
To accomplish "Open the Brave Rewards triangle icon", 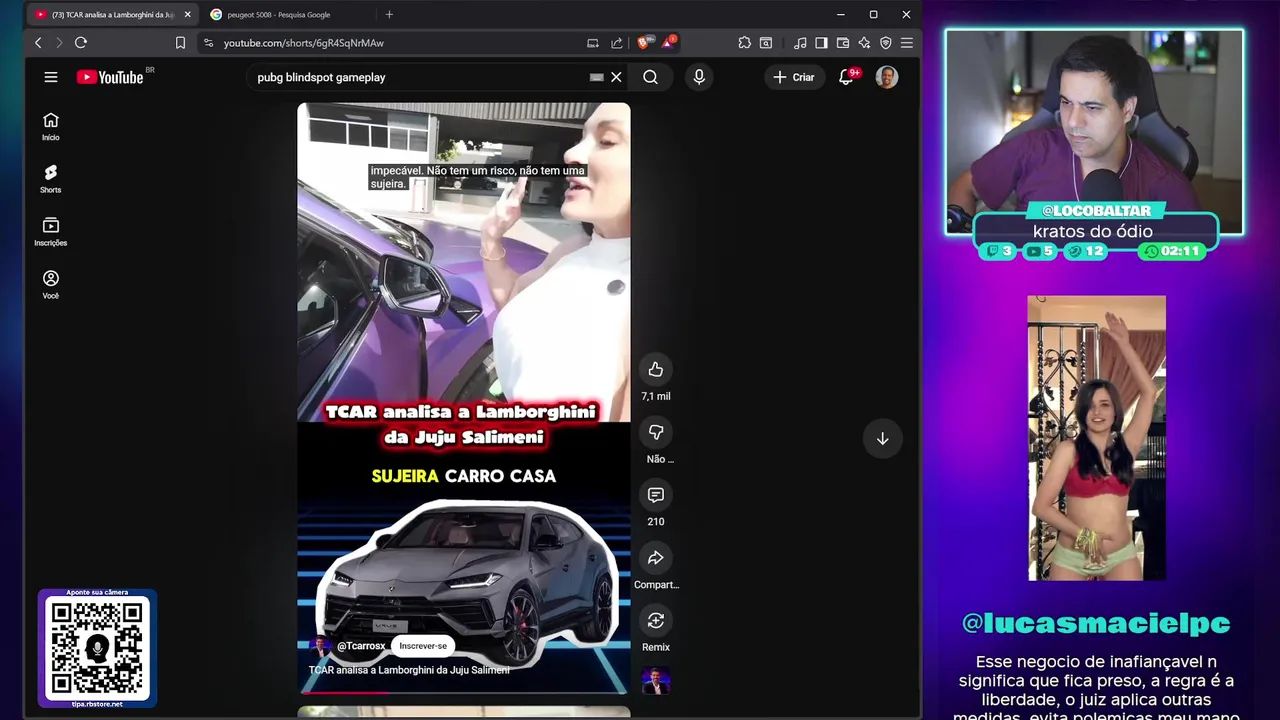I will [668, 42].
